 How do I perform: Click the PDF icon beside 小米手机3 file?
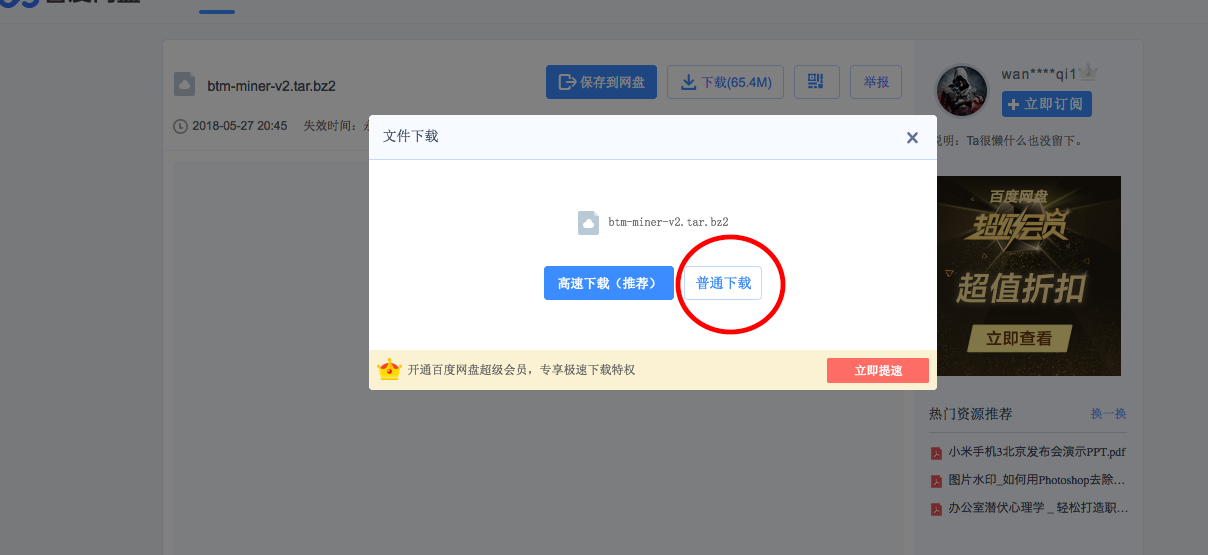pos(936,453)
